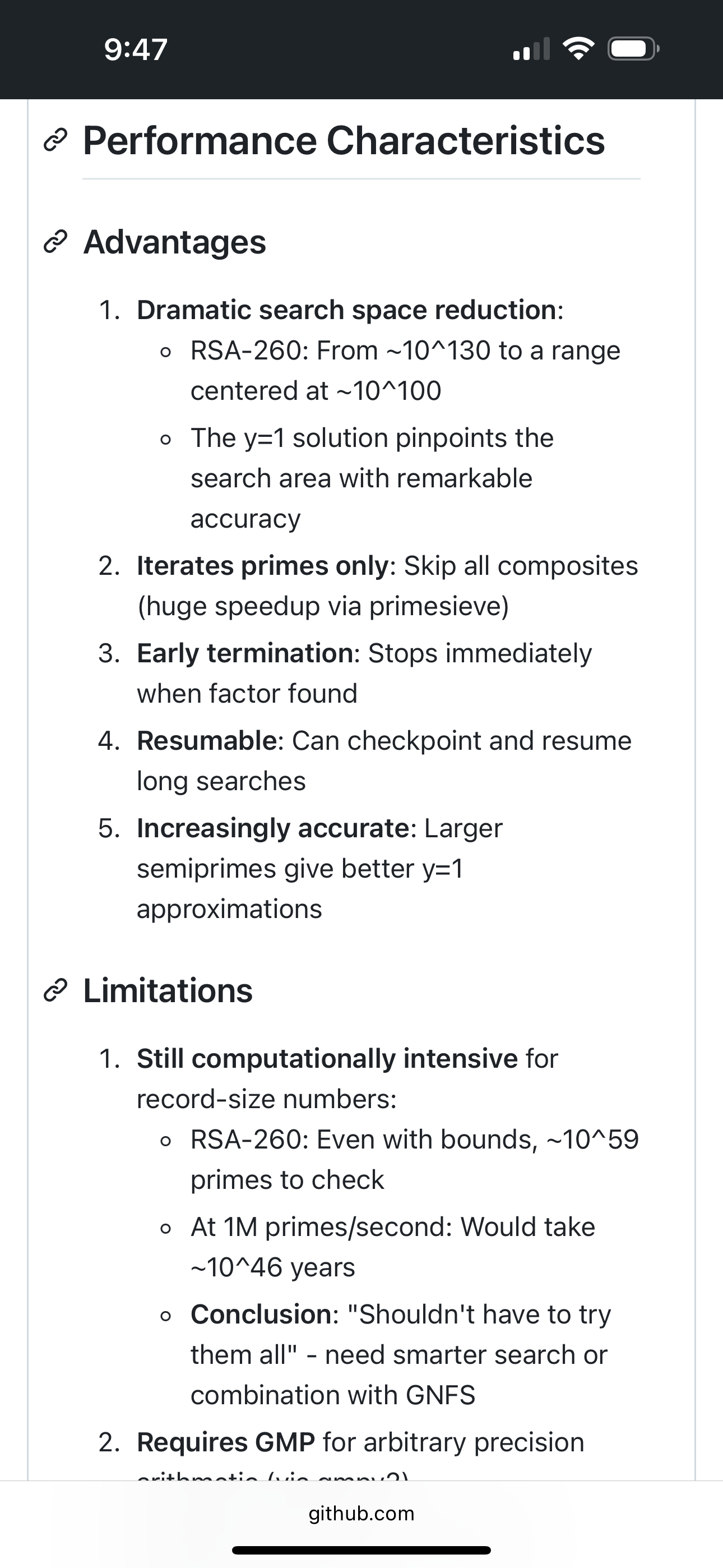Tap the Wi-Fi status icon
Viewport: 723px width, 1568px height.
pos(579,49)
